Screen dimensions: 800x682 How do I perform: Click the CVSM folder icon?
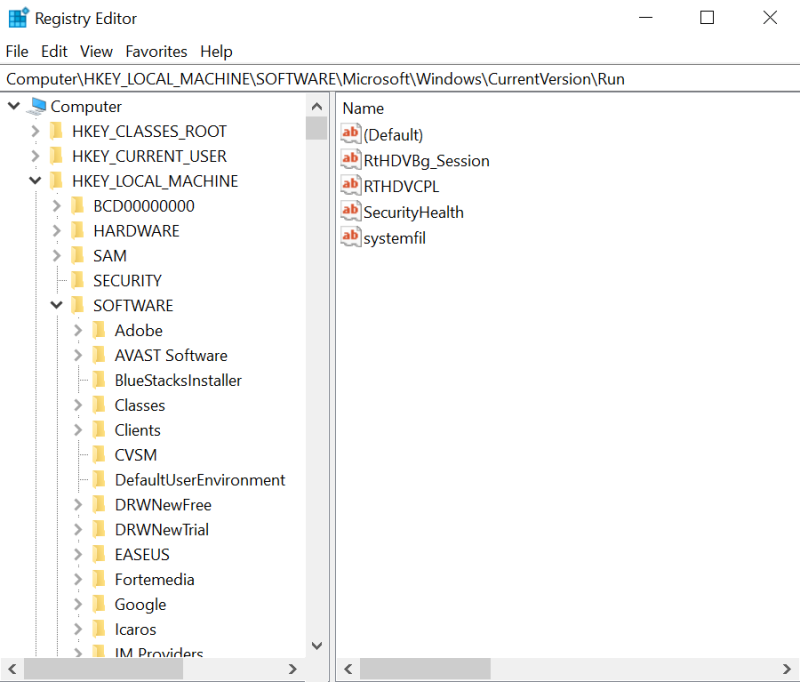coord(99,454)
